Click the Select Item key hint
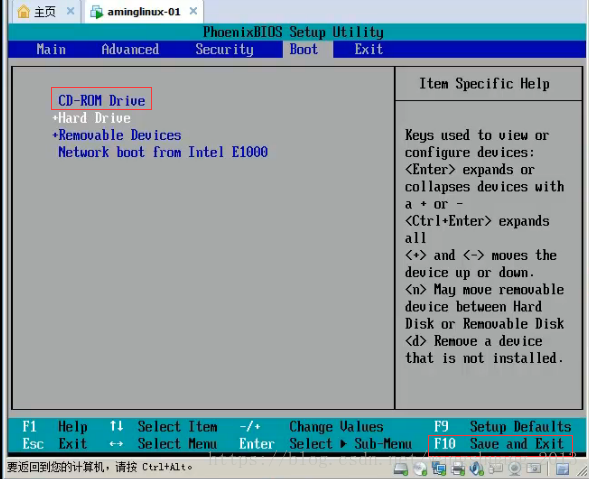589x479 pixels. 164,427
